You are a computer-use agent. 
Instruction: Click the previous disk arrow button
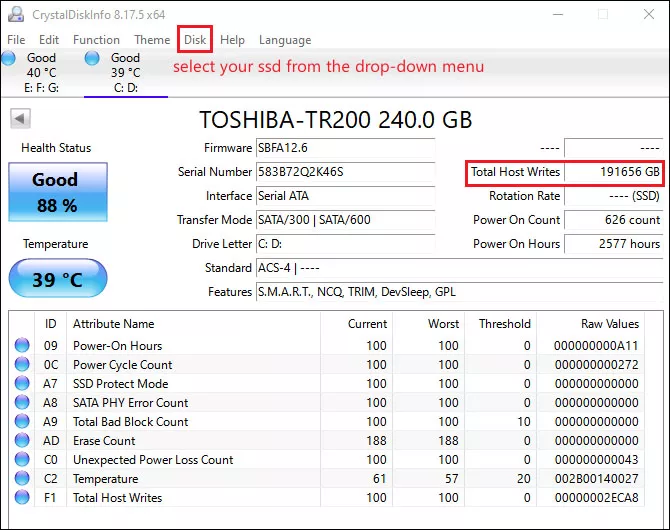[x=20, y=118]
